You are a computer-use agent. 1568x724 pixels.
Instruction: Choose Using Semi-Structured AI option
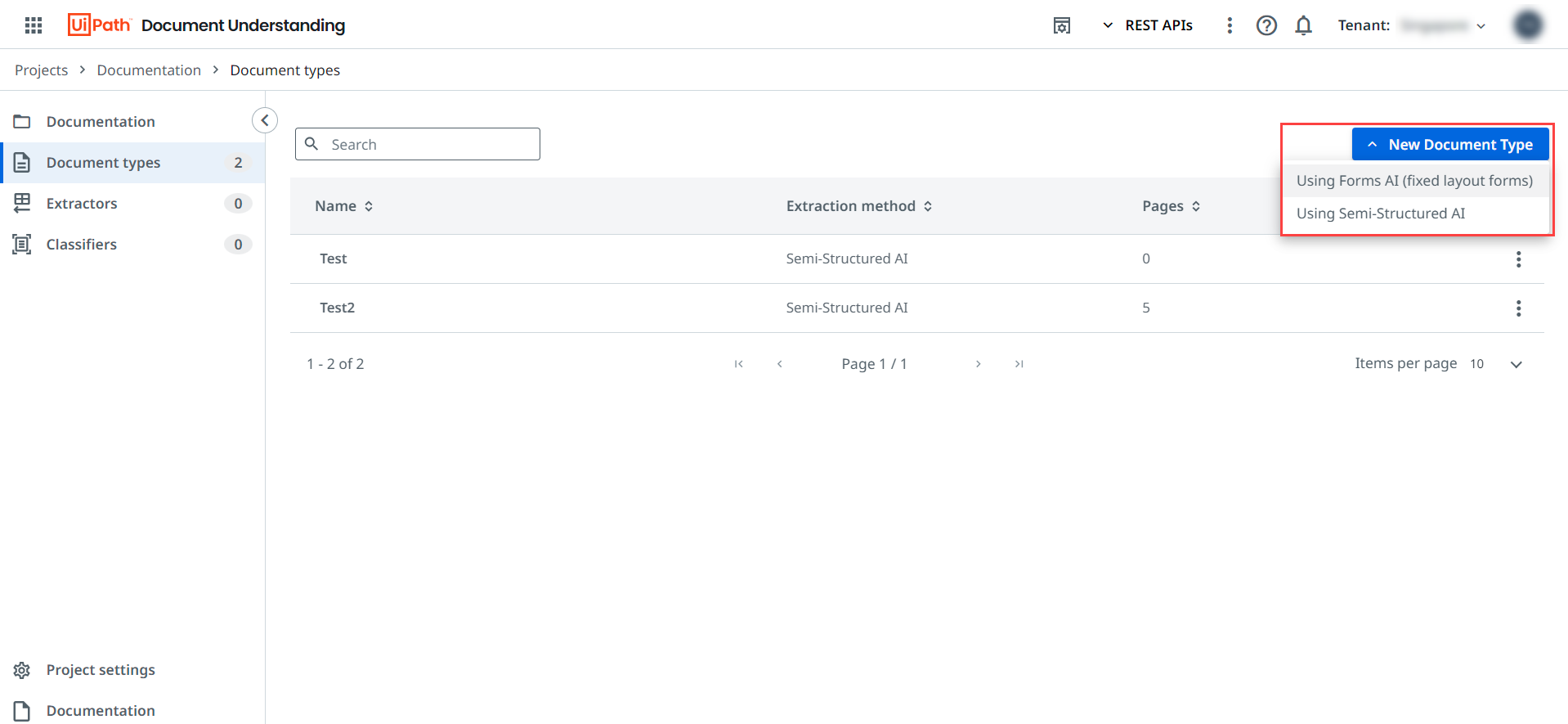tap(1414, 214)
